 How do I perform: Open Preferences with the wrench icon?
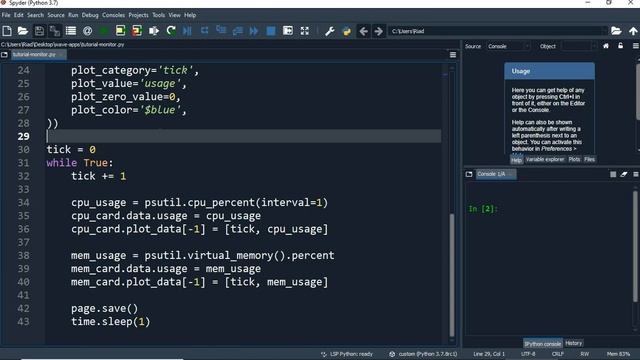tap(330, 31)
